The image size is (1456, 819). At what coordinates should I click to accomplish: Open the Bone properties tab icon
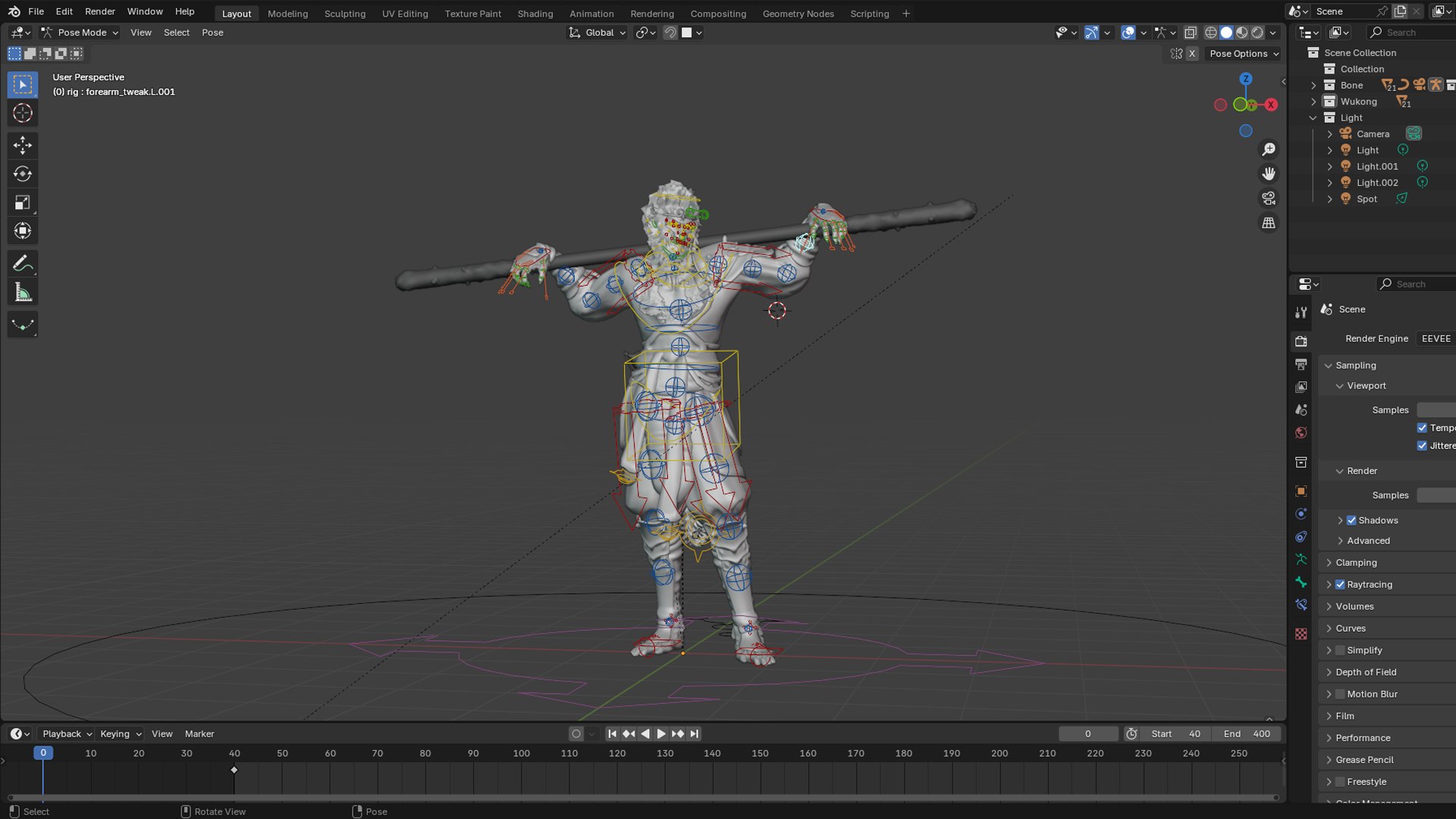pos(1301,582)
